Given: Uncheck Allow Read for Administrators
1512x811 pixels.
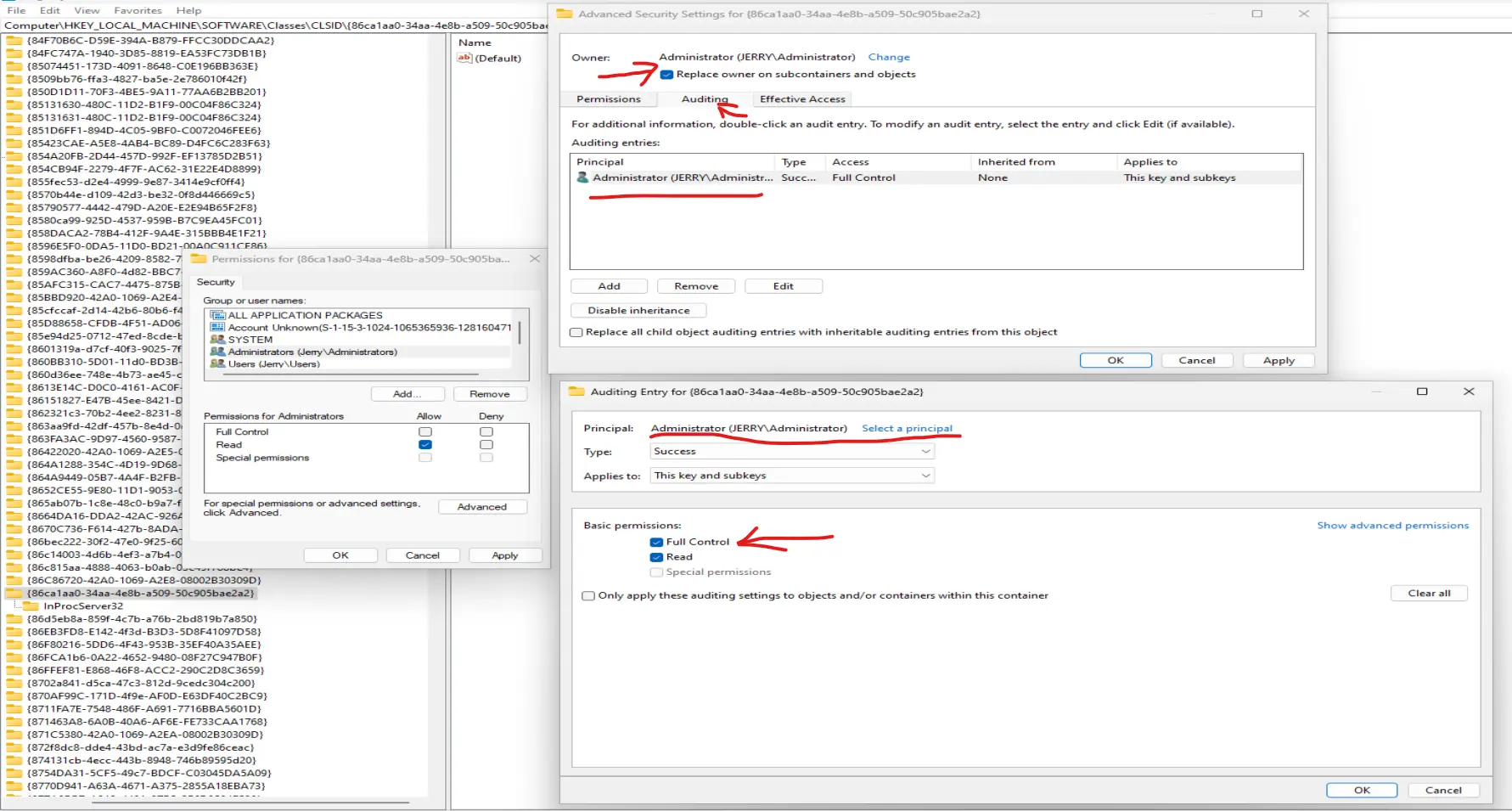Looking at the screenshot, I should pos(425,445).
